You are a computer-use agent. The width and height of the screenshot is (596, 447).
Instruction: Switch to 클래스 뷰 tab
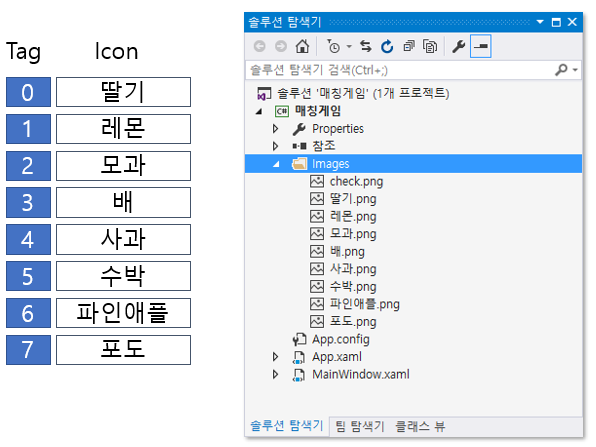(x=420, y=426)
